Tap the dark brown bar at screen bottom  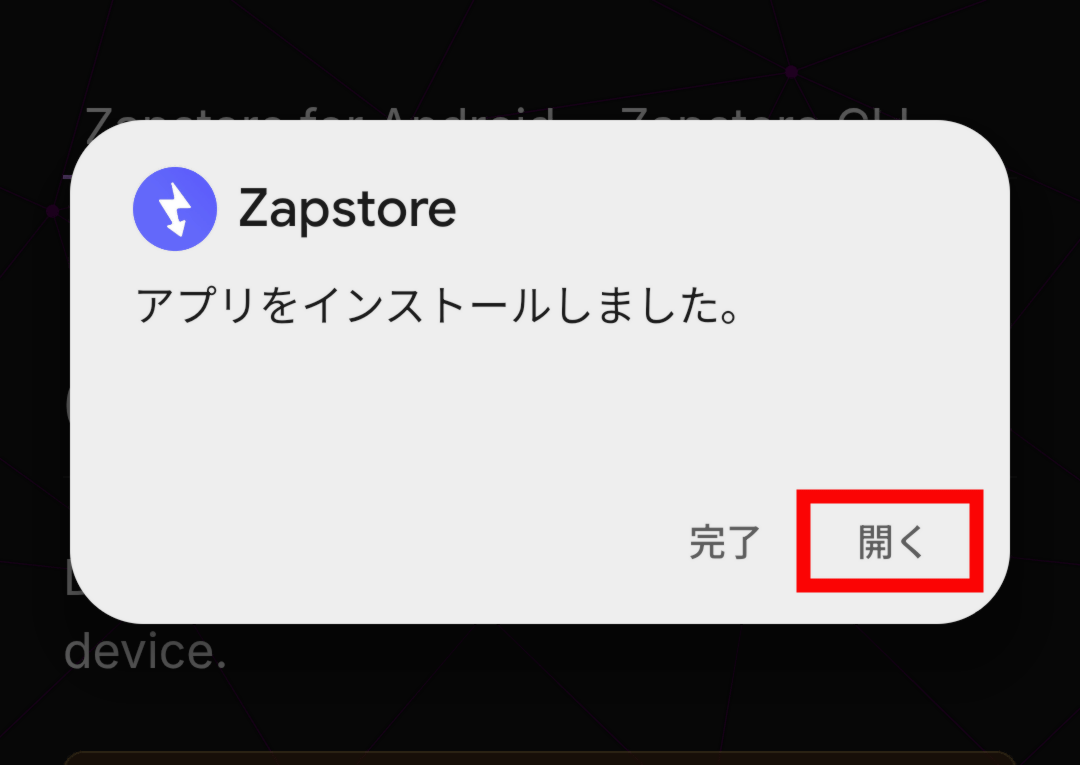540,758
